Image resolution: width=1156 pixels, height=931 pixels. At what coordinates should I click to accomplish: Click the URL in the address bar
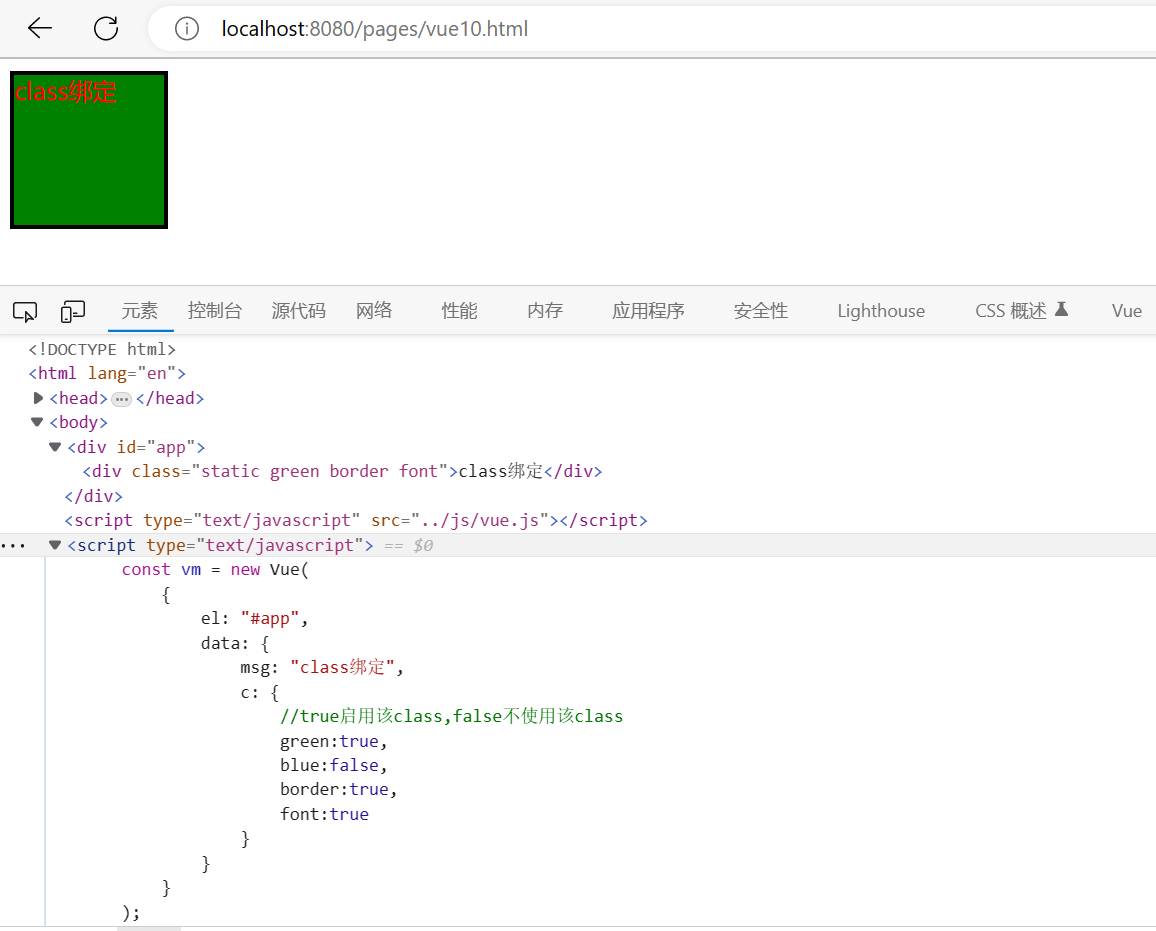click(375, 28)
